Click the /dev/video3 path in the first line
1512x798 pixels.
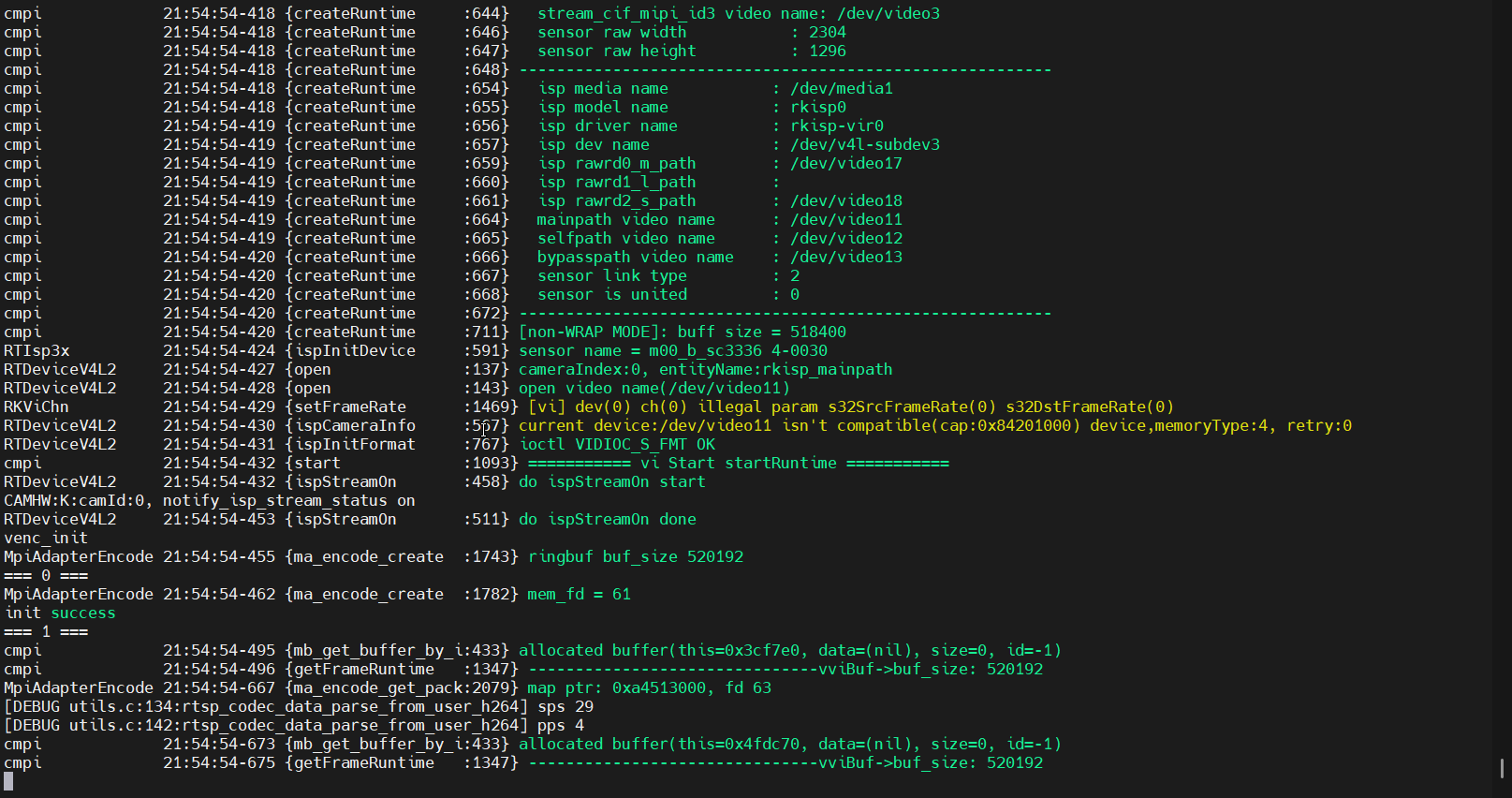coord(888,14)
